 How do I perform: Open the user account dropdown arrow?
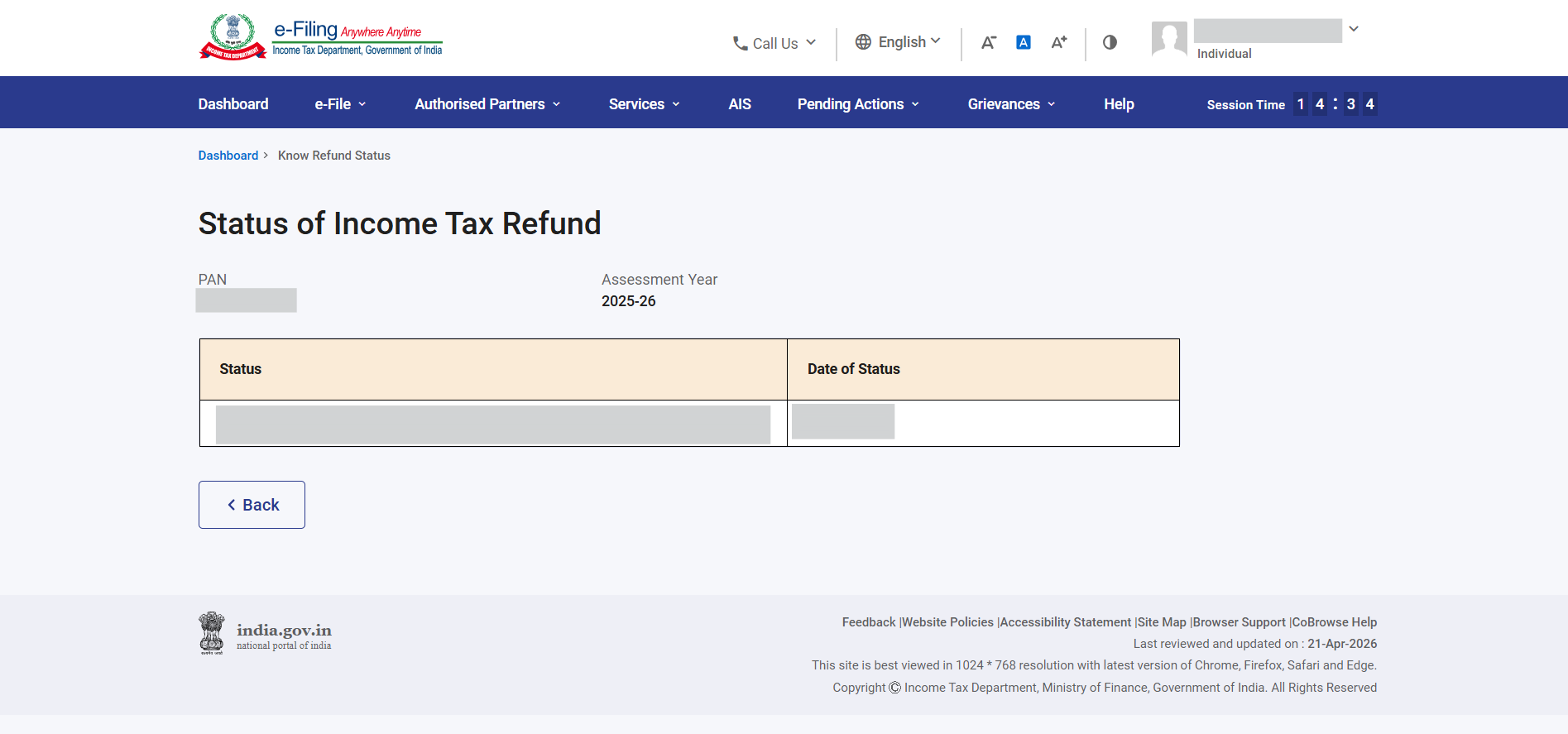pyautogui.click(x=1354, y=29)
